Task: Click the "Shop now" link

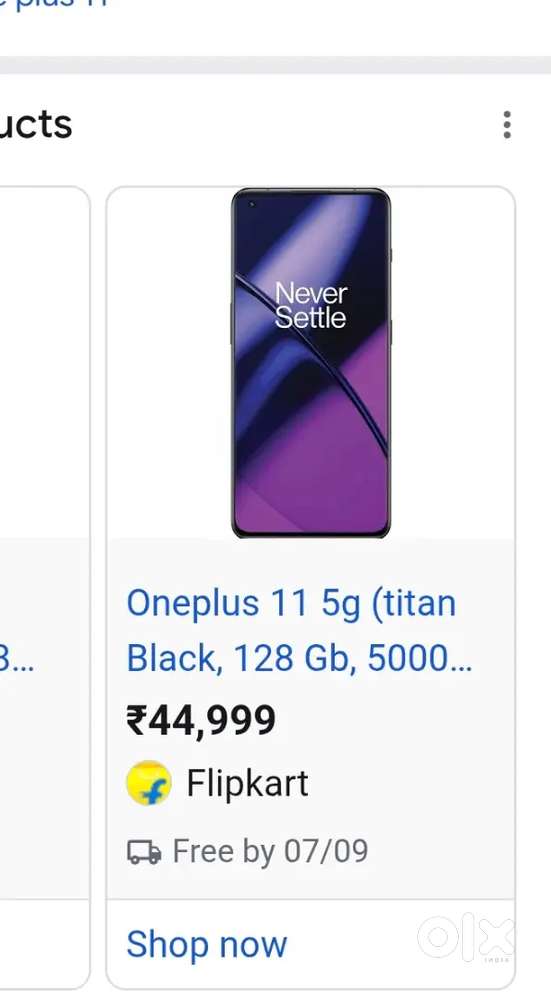Action: click(207, 944)
